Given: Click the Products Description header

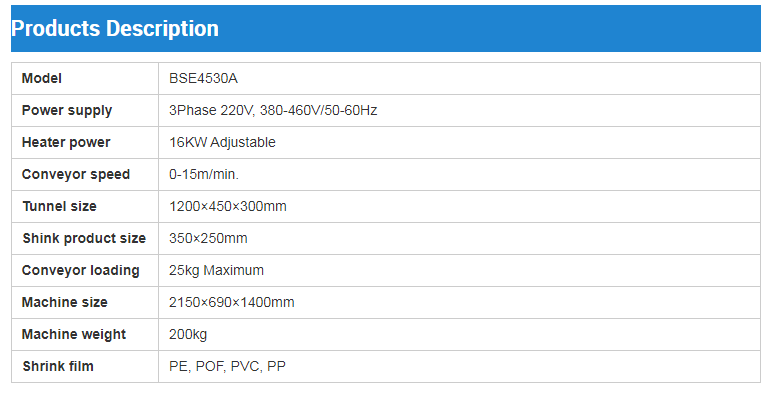Looking at the screenshot, I should [x=115, y=29].
